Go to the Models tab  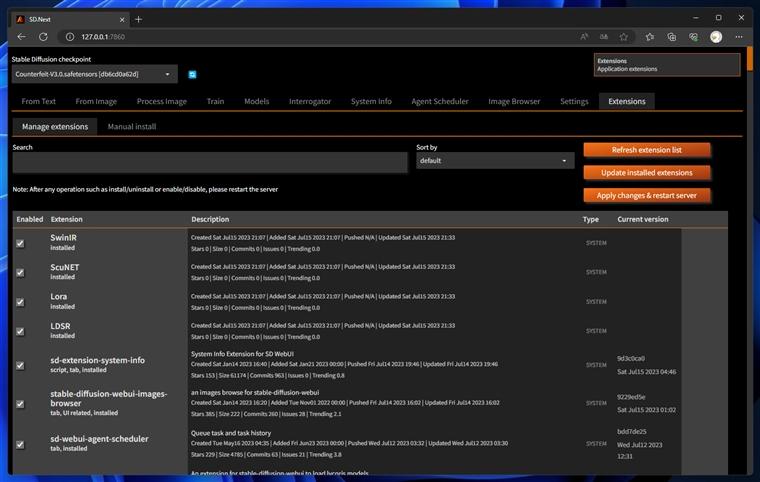pos(256,101)
